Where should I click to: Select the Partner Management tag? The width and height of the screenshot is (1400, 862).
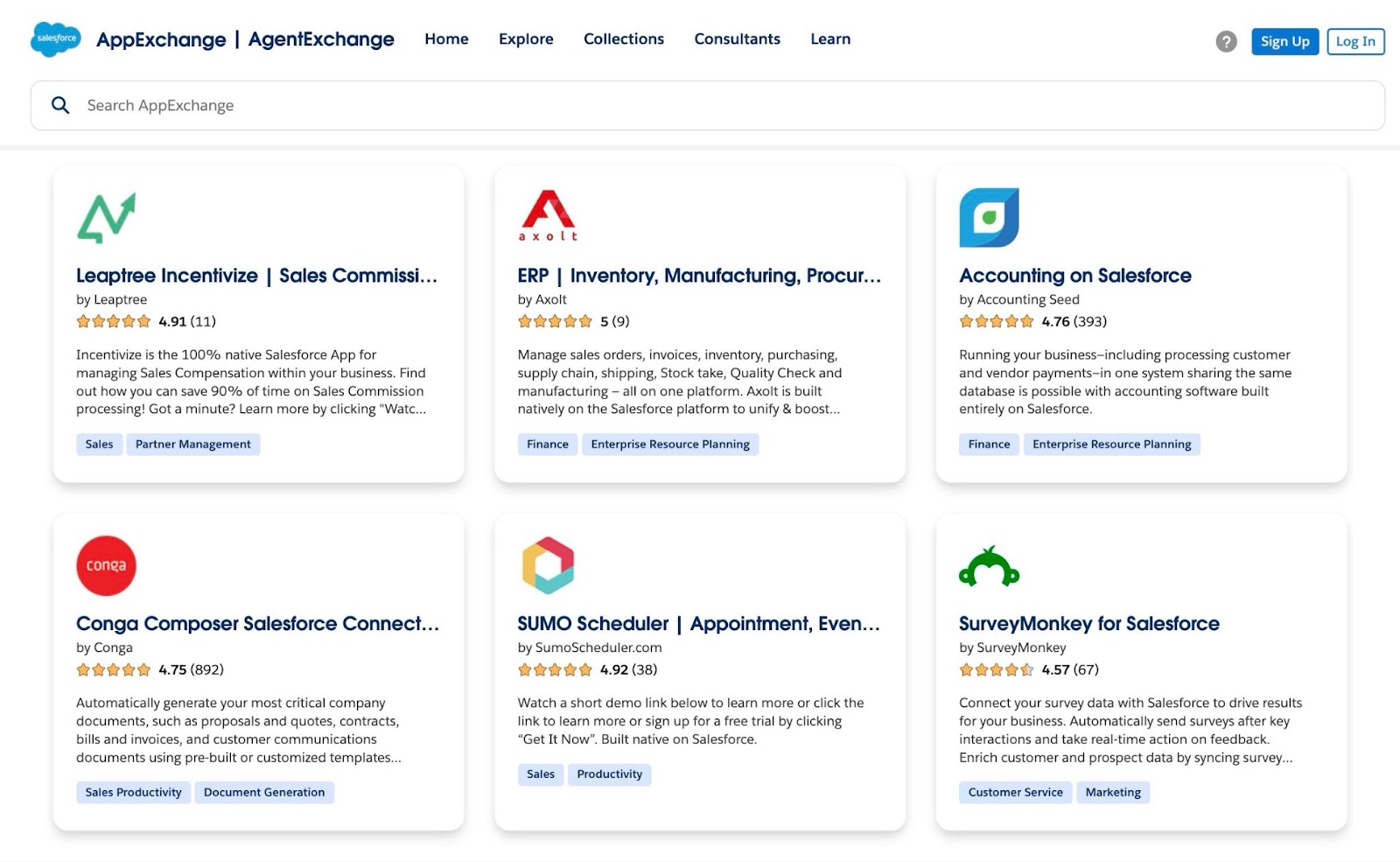point(192,445)
